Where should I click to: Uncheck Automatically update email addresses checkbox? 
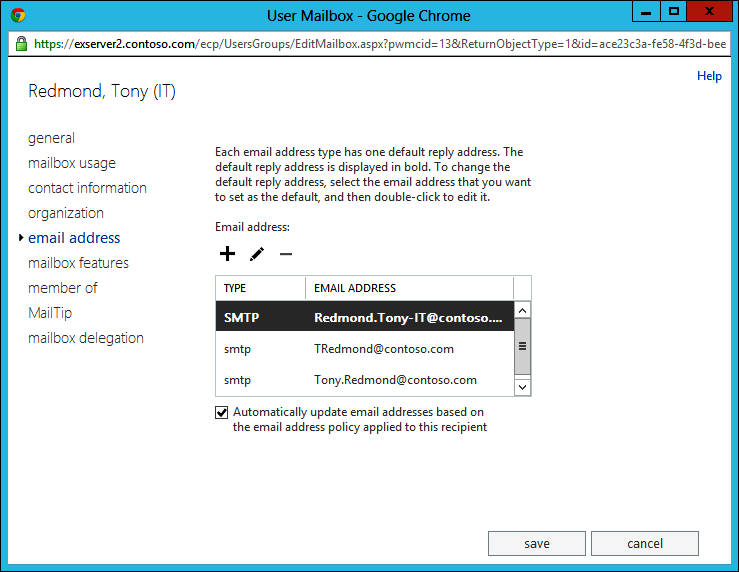pyautogui.click(x=222, y=412)
